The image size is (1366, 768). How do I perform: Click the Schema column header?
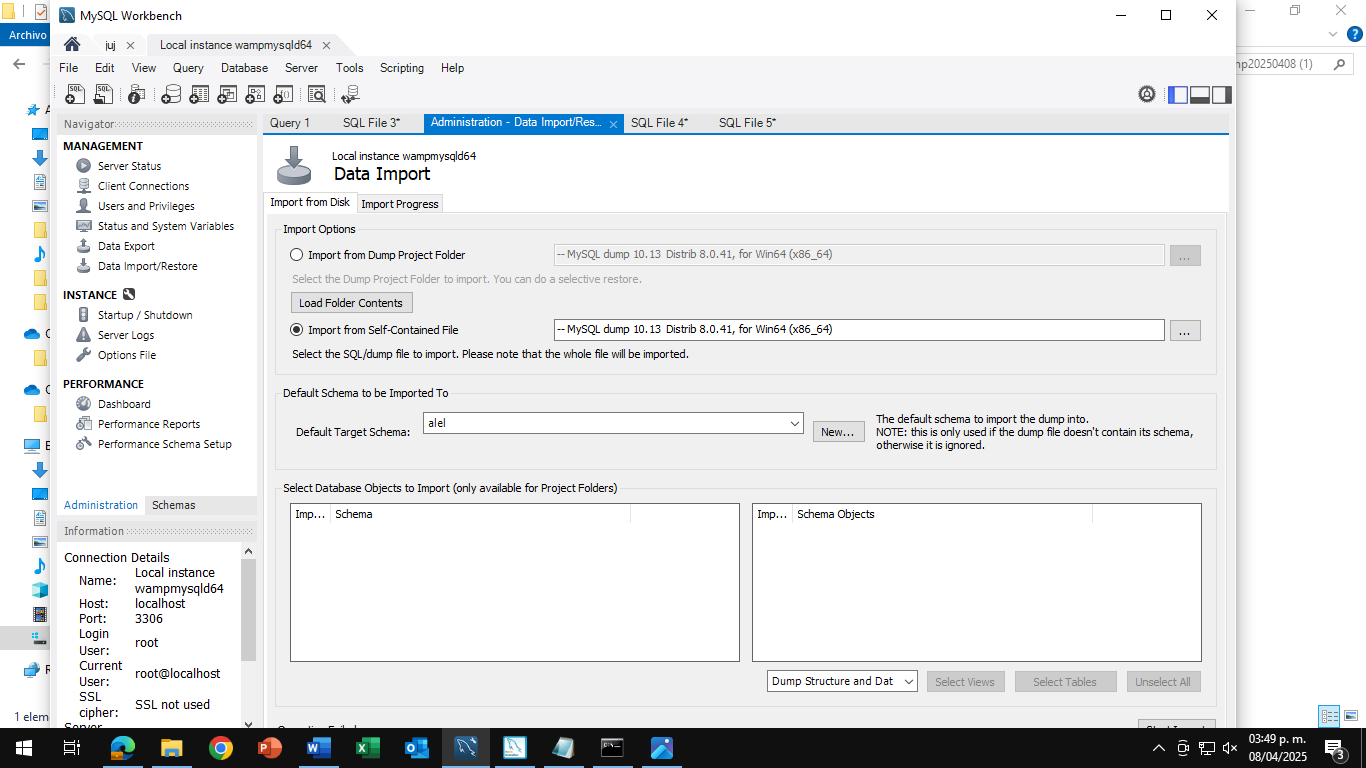(480, 514)
